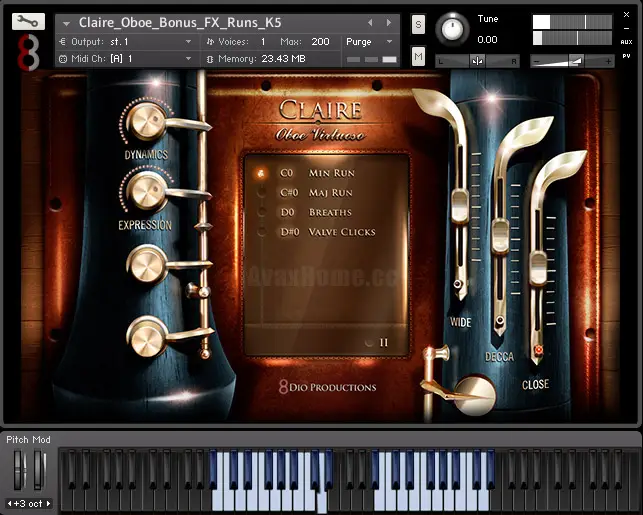The width and height of the screenshot is (643, 515).
Task: Turn the Dynamics knob
Action: click(146, 121)
